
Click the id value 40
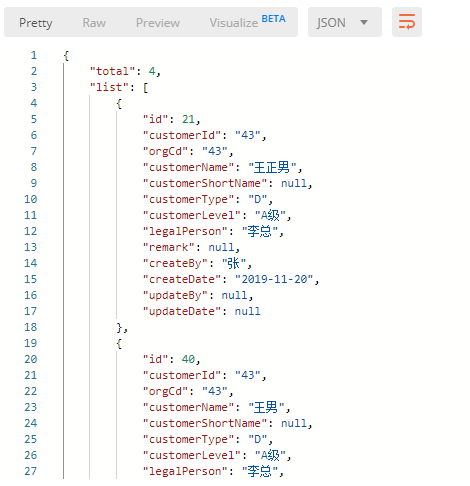(188, 359)
